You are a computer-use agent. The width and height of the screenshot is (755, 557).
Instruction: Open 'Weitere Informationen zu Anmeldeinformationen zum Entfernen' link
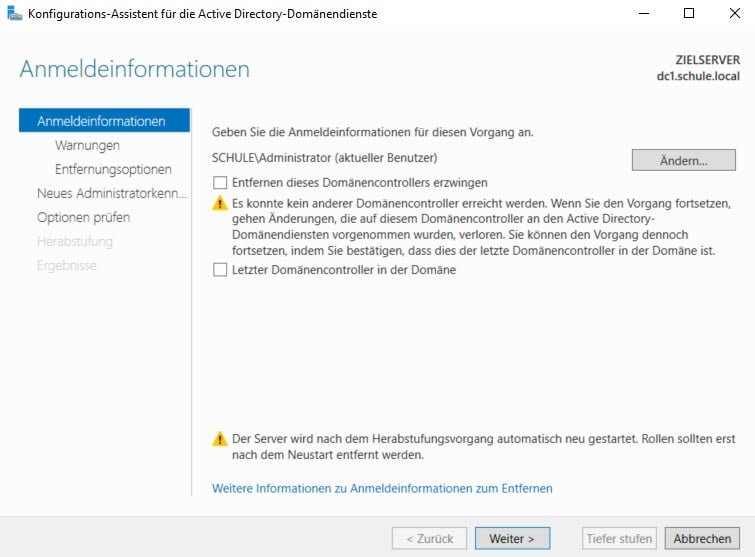(x=382, y=489)
